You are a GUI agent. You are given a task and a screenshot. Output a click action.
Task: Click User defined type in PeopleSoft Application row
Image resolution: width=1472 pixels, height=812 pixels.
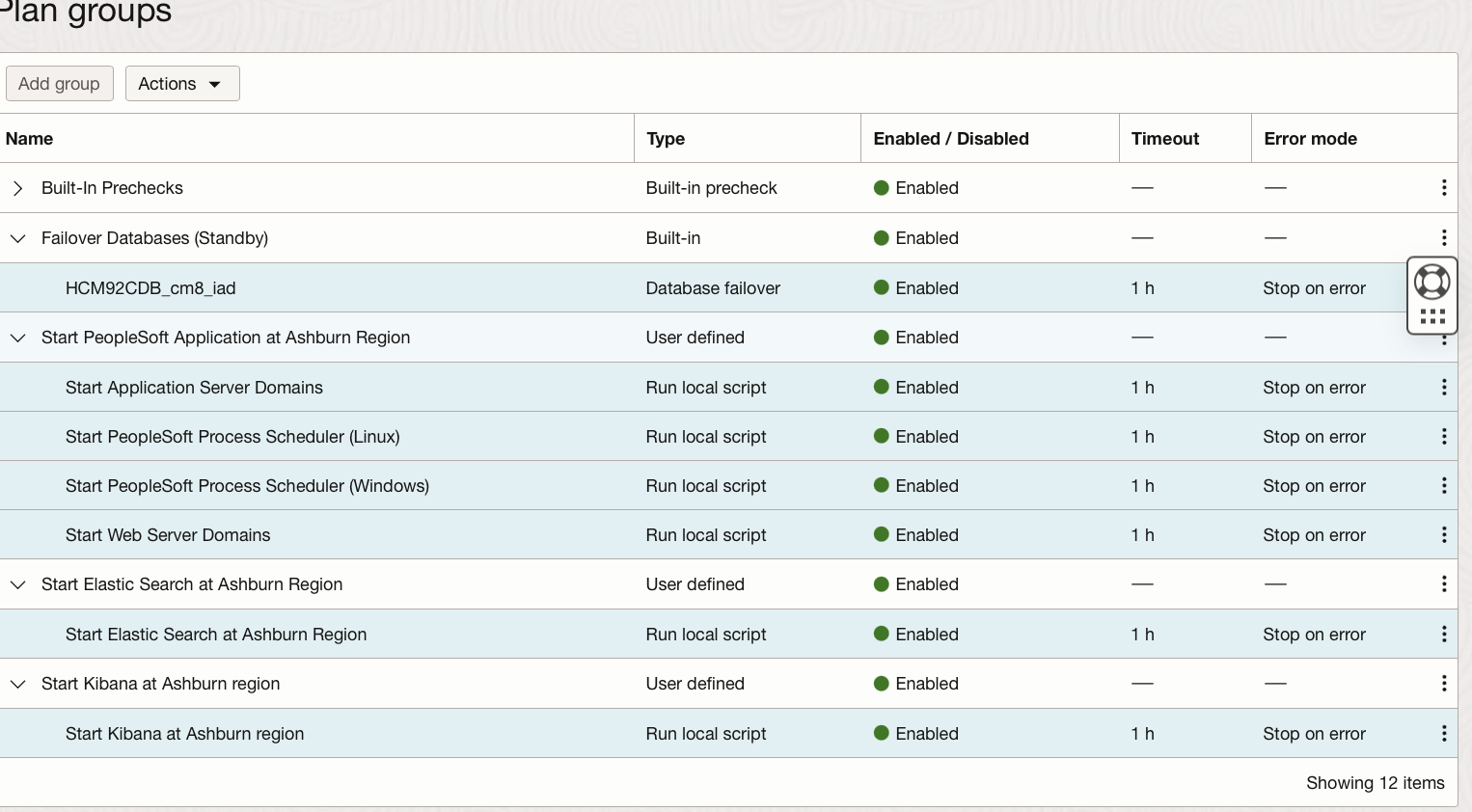pos(695,338)
